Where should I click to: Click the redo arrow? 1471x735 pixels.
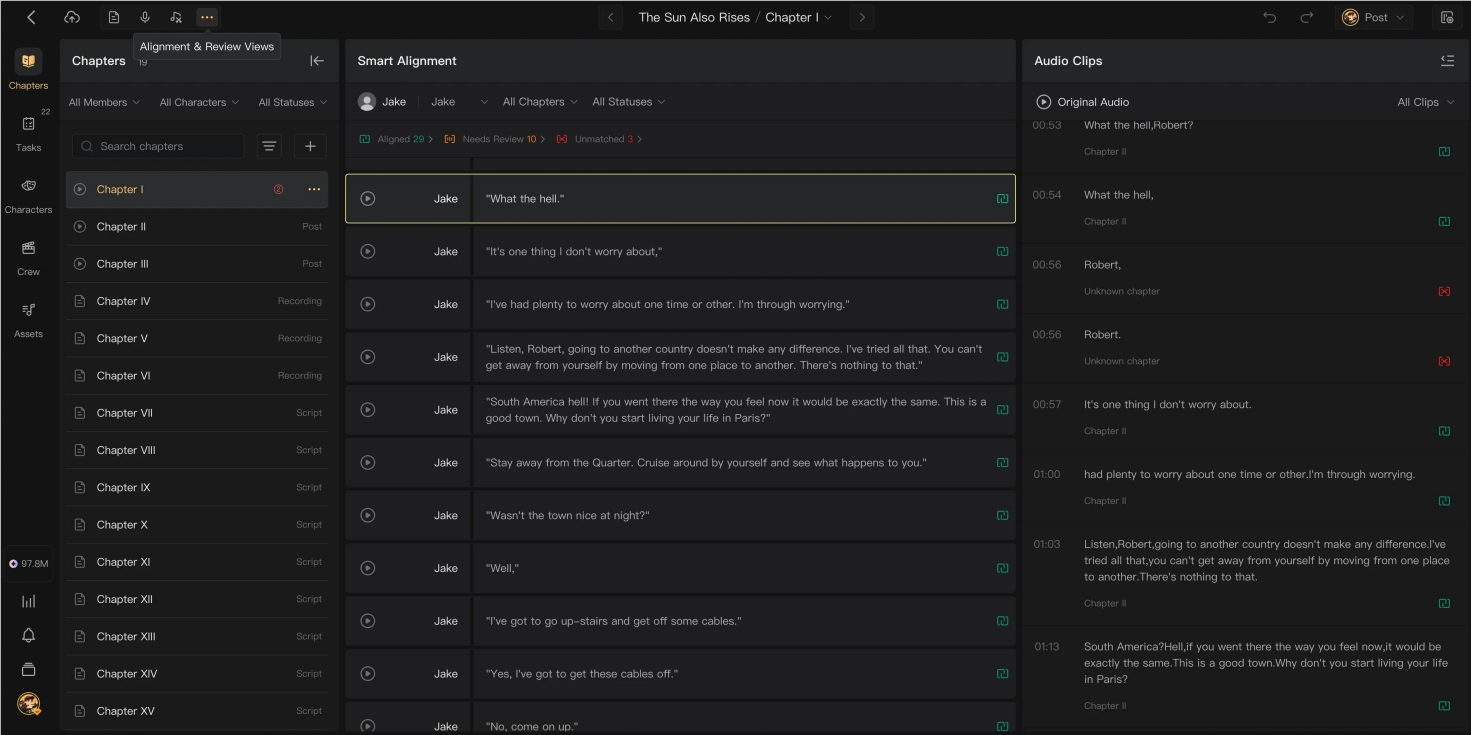tap(1306, 17)
